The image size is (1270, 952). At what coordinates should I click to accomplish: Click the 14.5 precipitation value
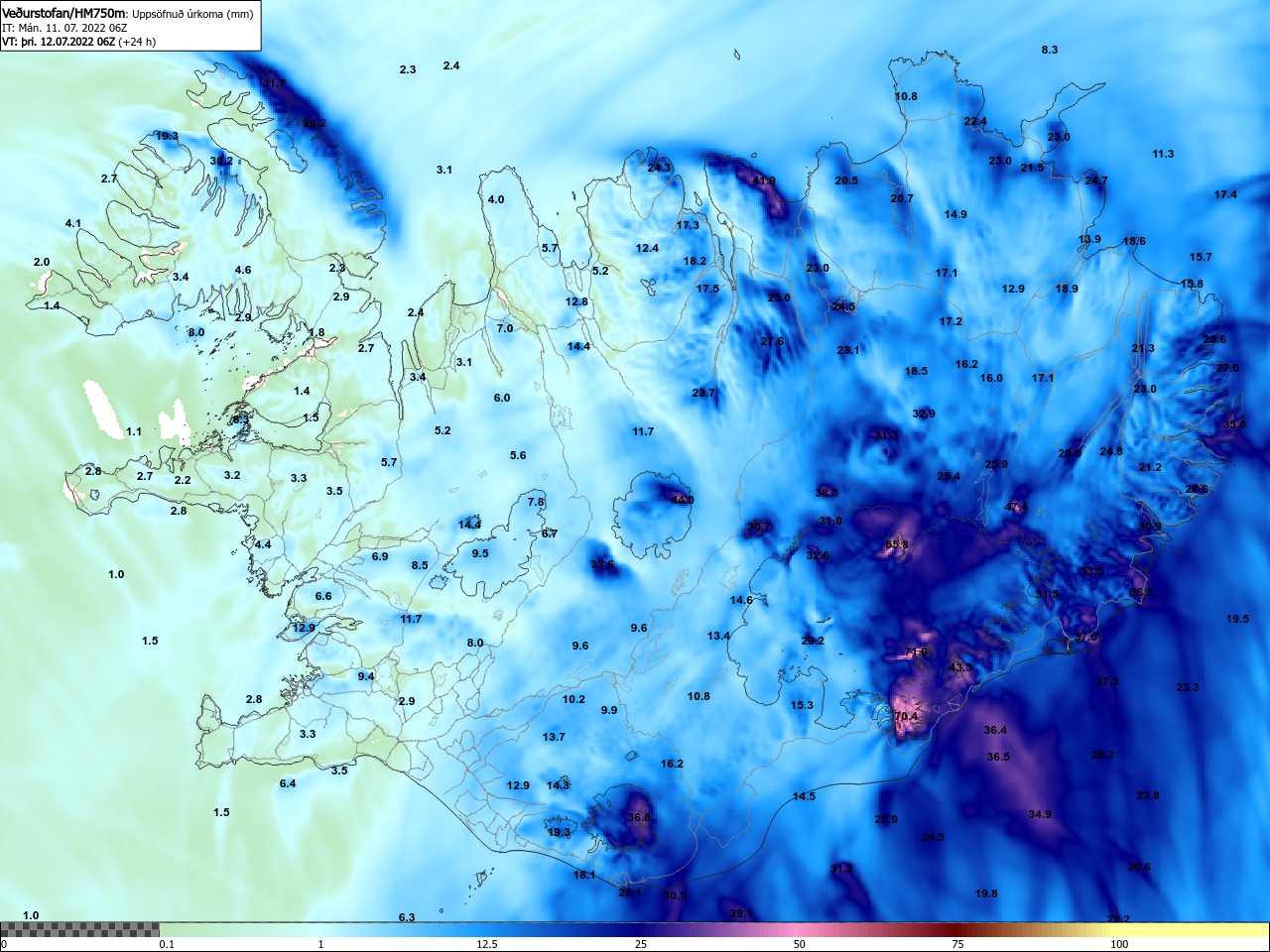(x=804, y=796)
